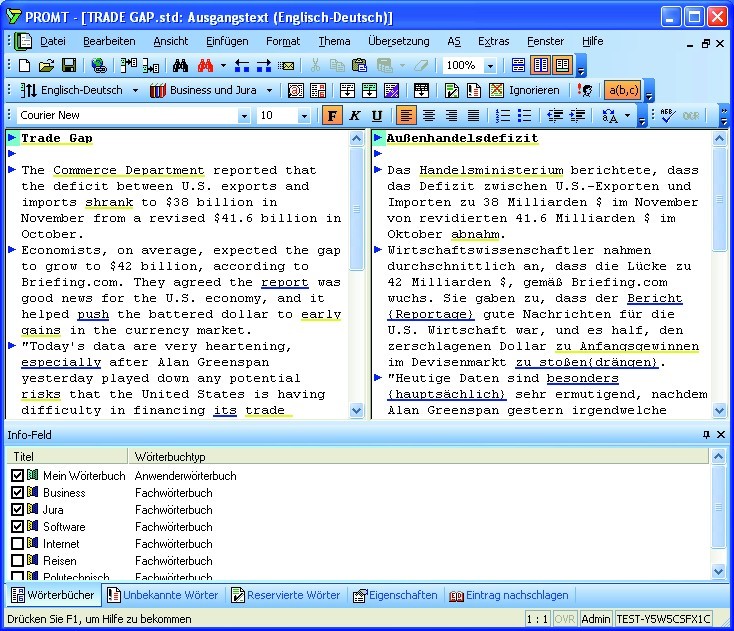Click the Wörterbuchtyp column header
The width and height of the screenshot is (734, 631).
point(418,456)
